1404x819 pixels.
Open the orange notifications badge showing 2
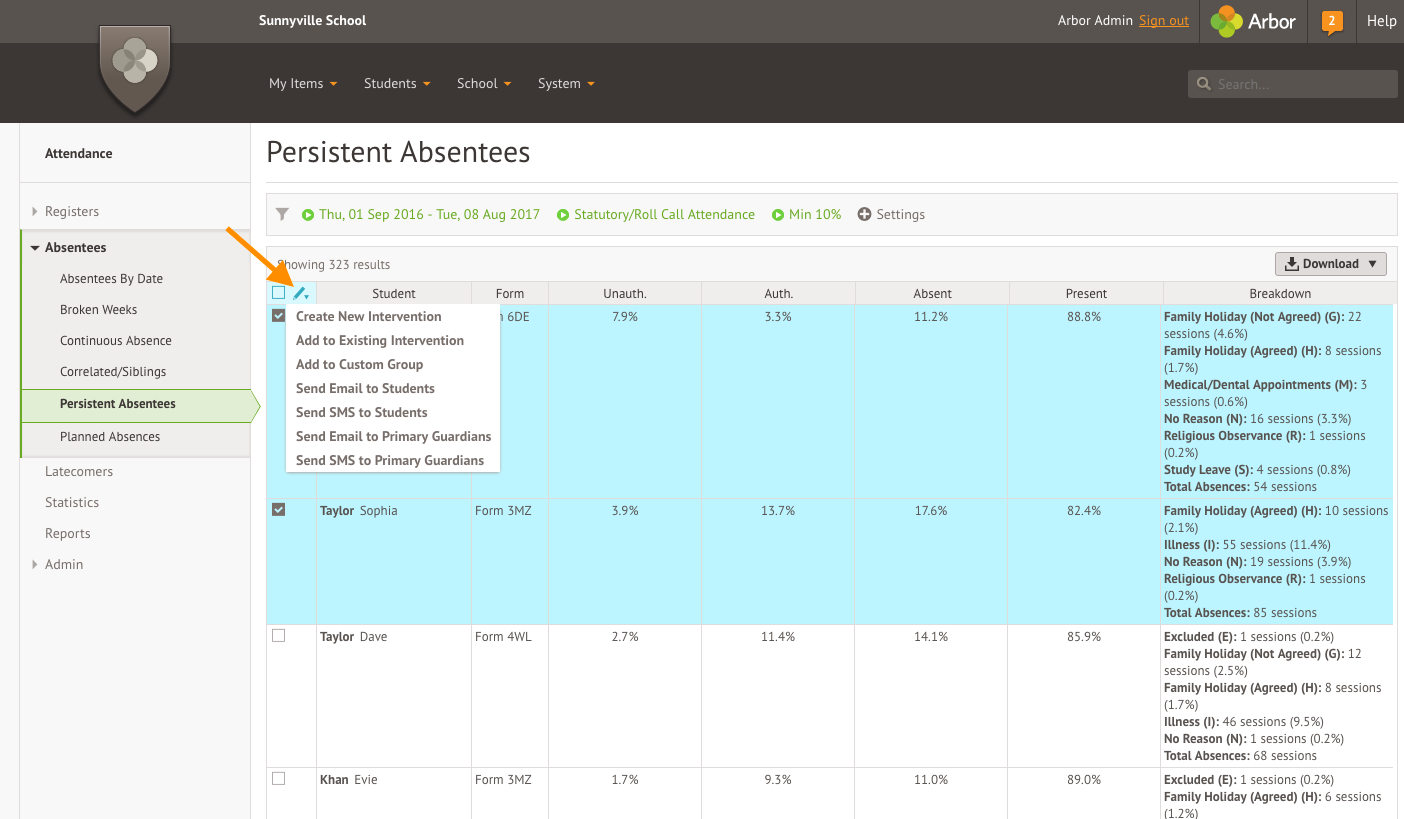1331,22
